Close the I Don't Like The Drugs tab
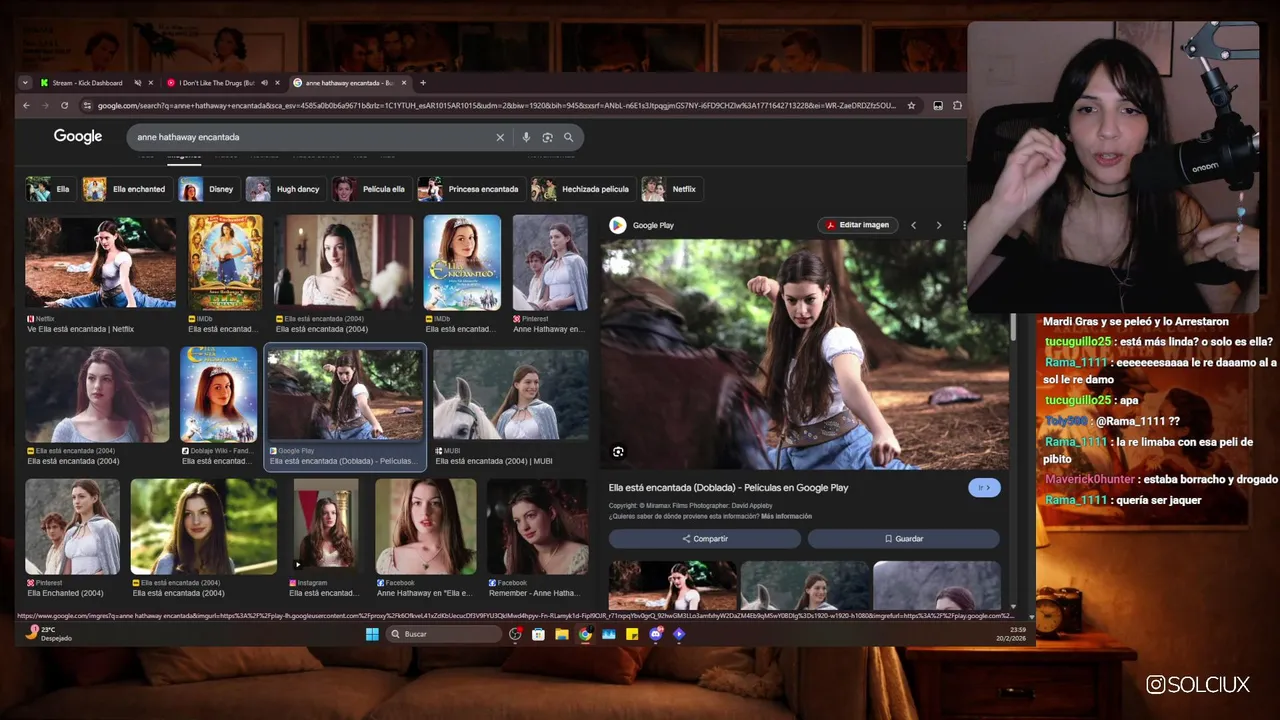This screenshot has width=1280, height=720. click(278, 83)
